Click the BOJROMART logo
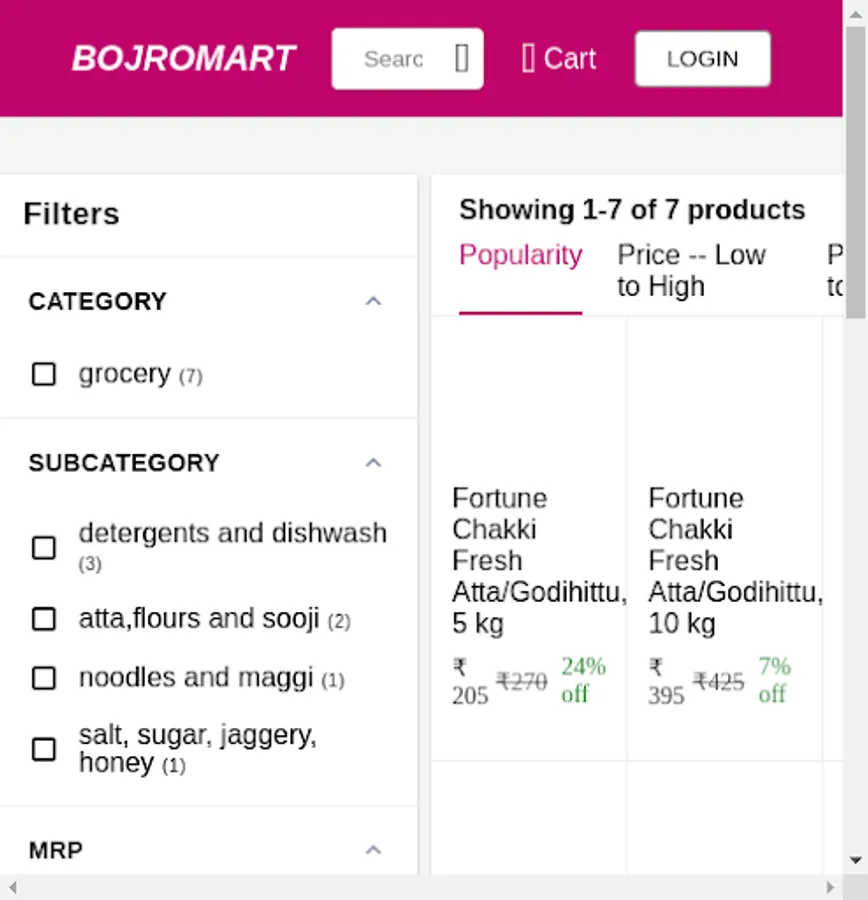 point(184,59)
